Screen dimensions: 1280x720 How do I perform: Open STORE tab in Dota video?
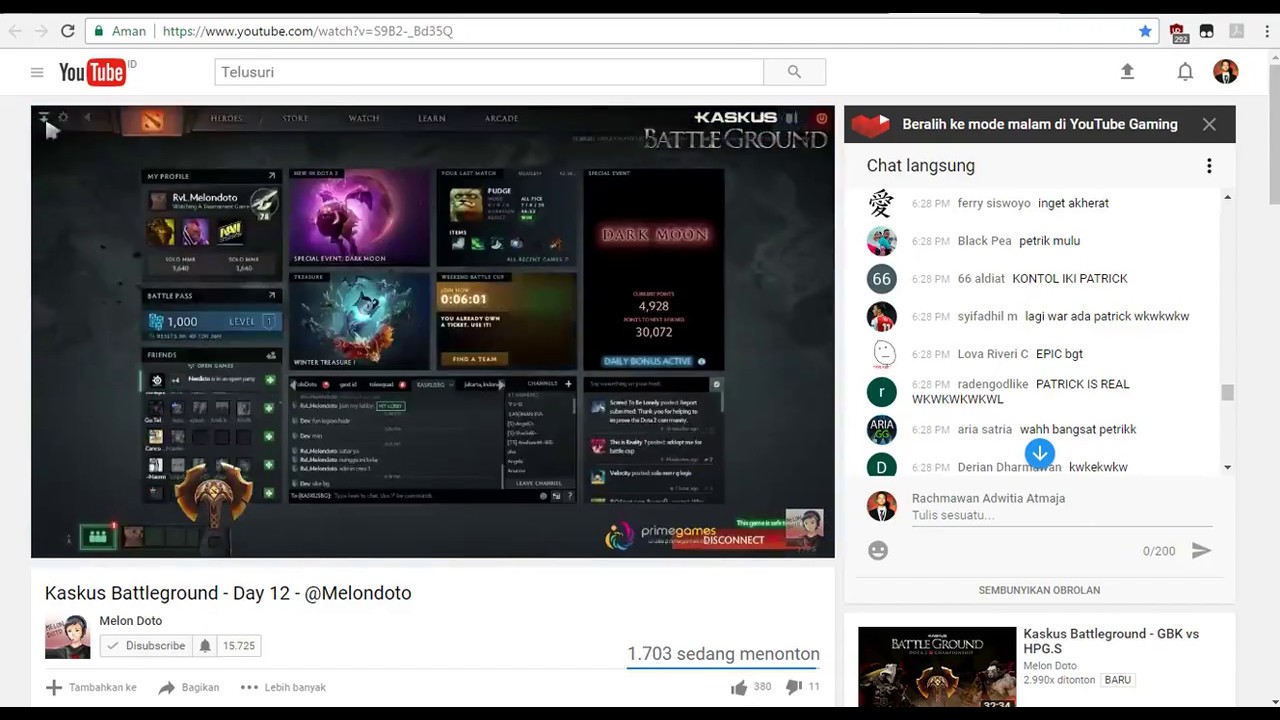click(x=295, y=118)
